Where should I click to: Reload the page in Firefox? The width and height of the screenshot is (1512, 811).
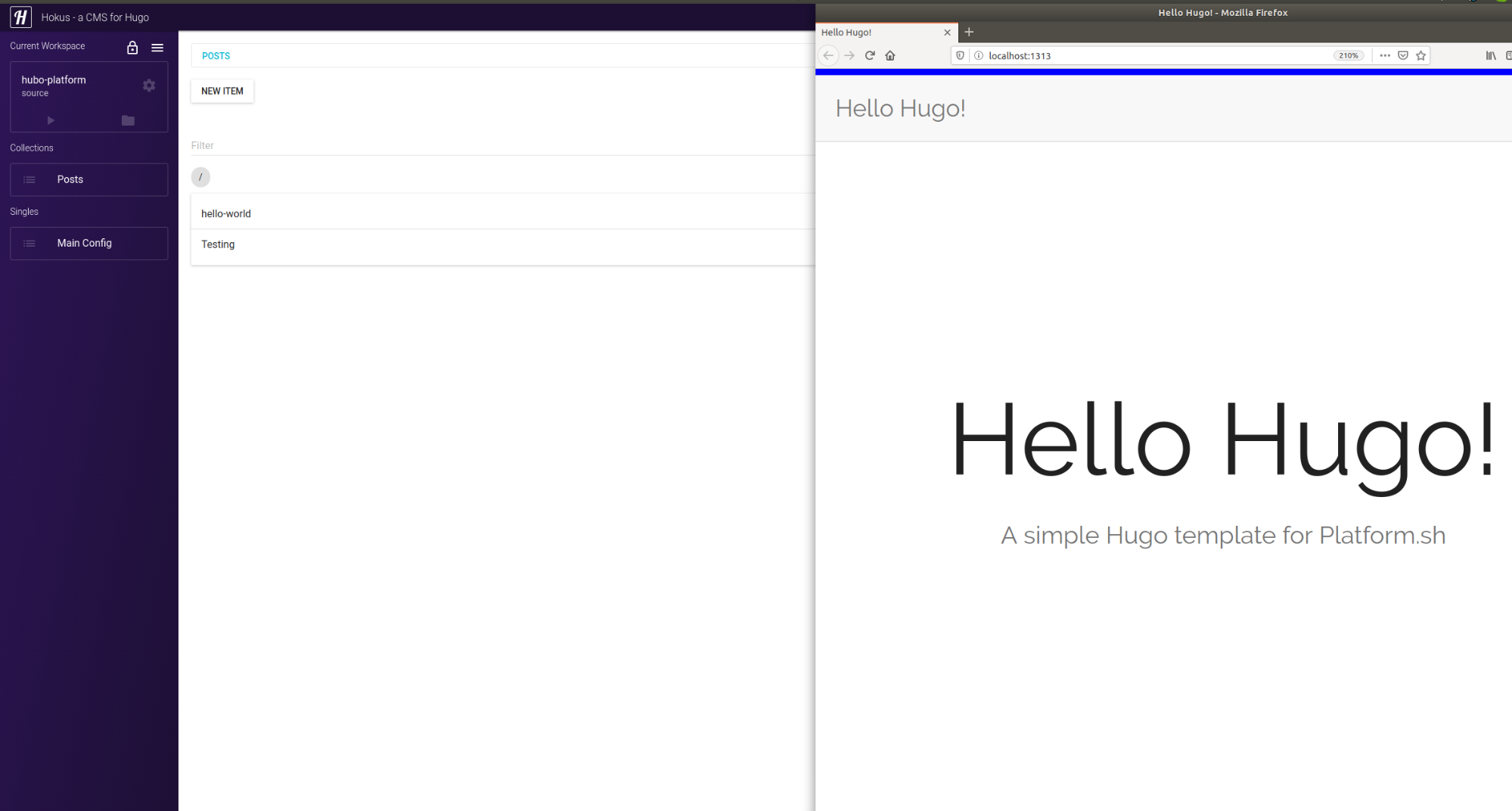(870, 55)
